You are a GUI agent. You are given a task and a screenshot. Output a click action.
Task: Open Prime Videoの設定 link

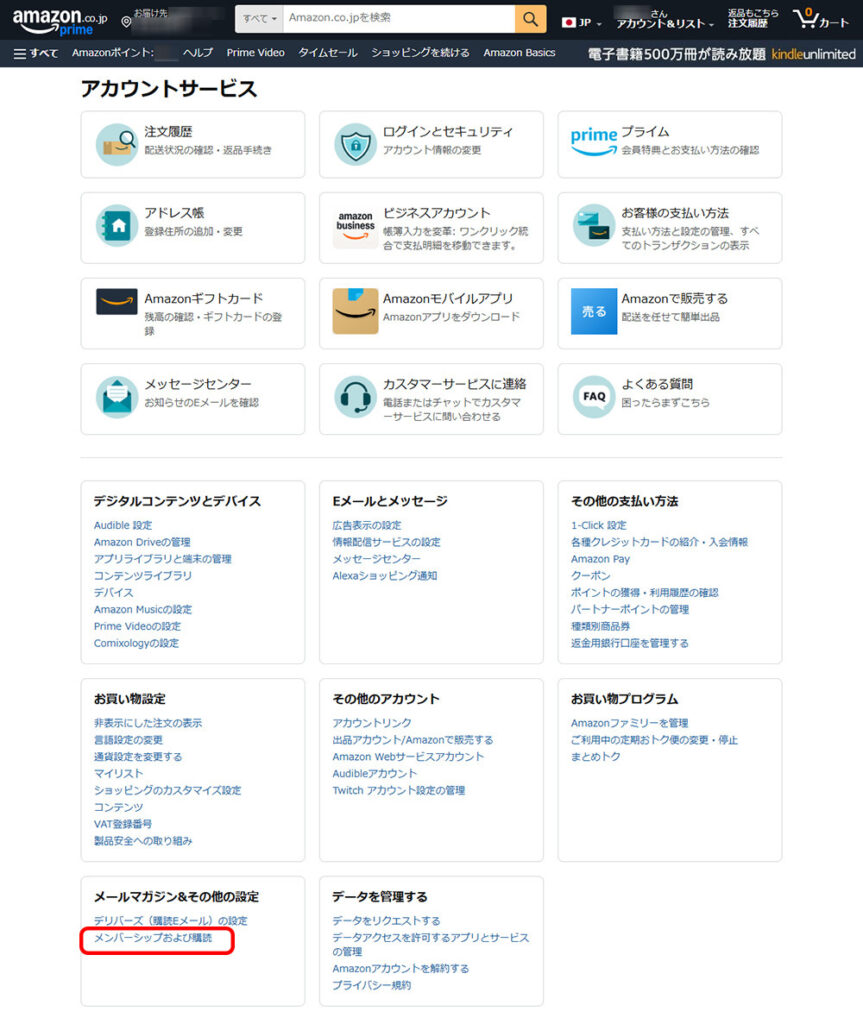point(137,626)
